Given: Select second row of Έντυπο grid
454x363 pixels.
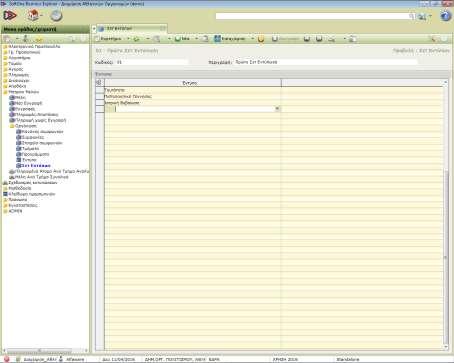Looking at the screenshot, I should click(x=193, y=96).
